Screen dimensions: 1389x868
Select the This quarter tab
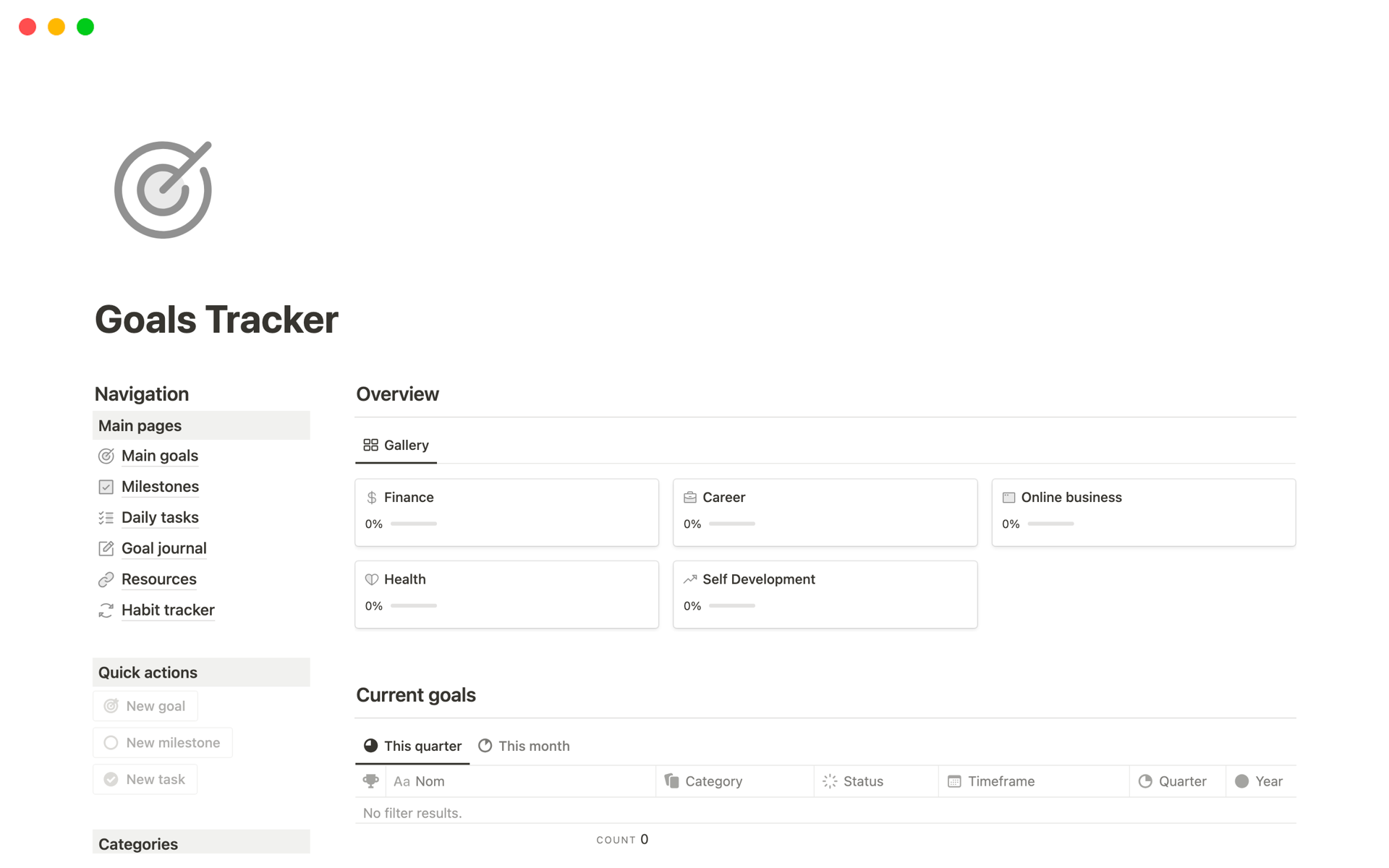coord(413,746)
